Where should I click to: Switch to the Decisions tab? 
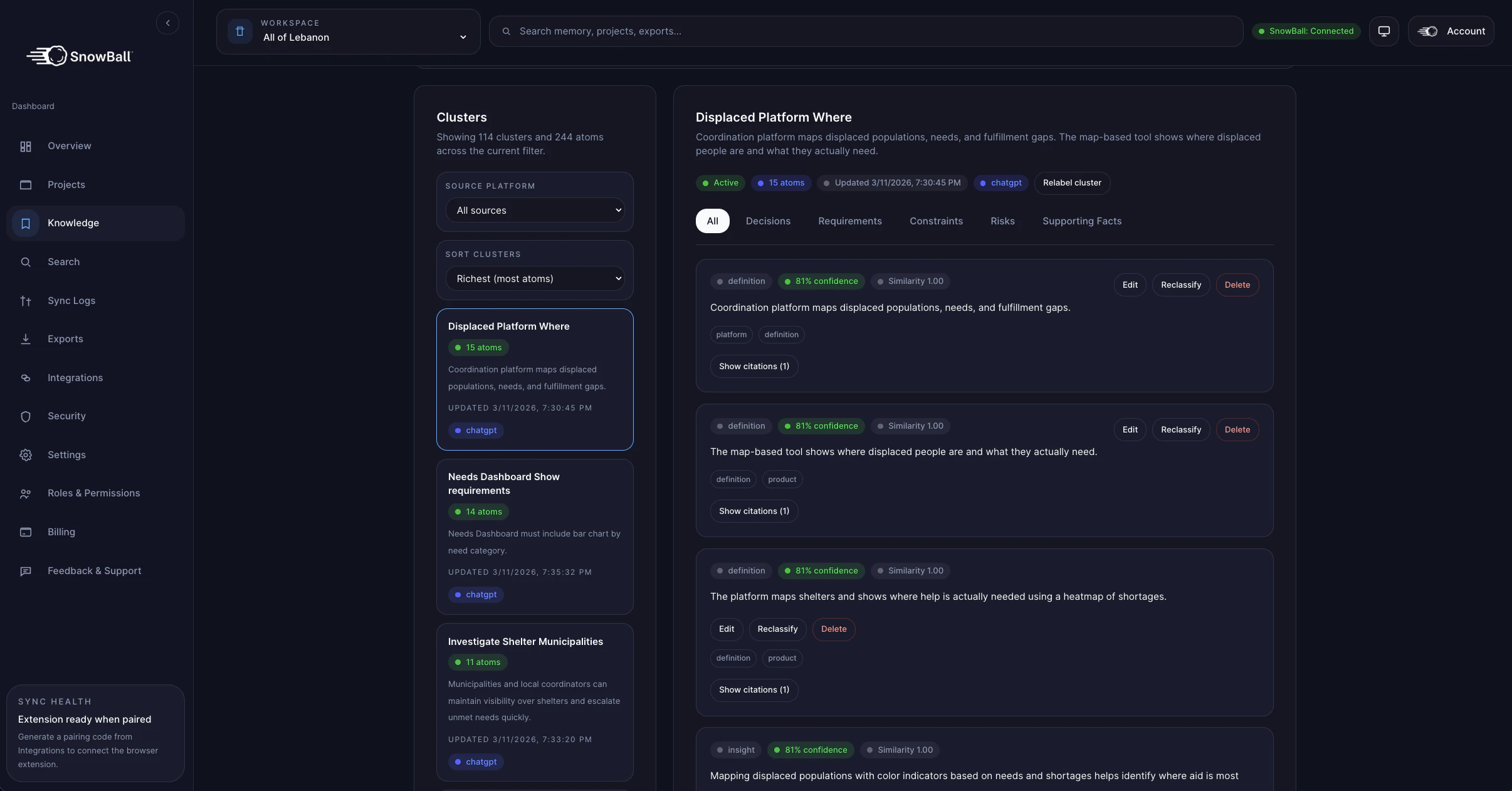(768, 221)
